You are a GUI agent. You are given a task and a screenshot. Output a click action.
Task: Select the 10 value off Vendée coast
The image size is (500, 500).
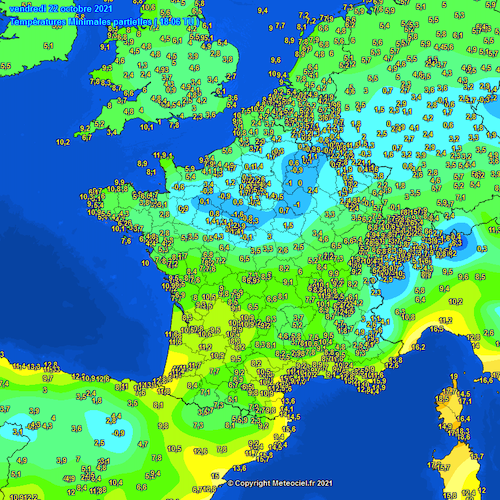pyautogui.click(x=145, y=263)
